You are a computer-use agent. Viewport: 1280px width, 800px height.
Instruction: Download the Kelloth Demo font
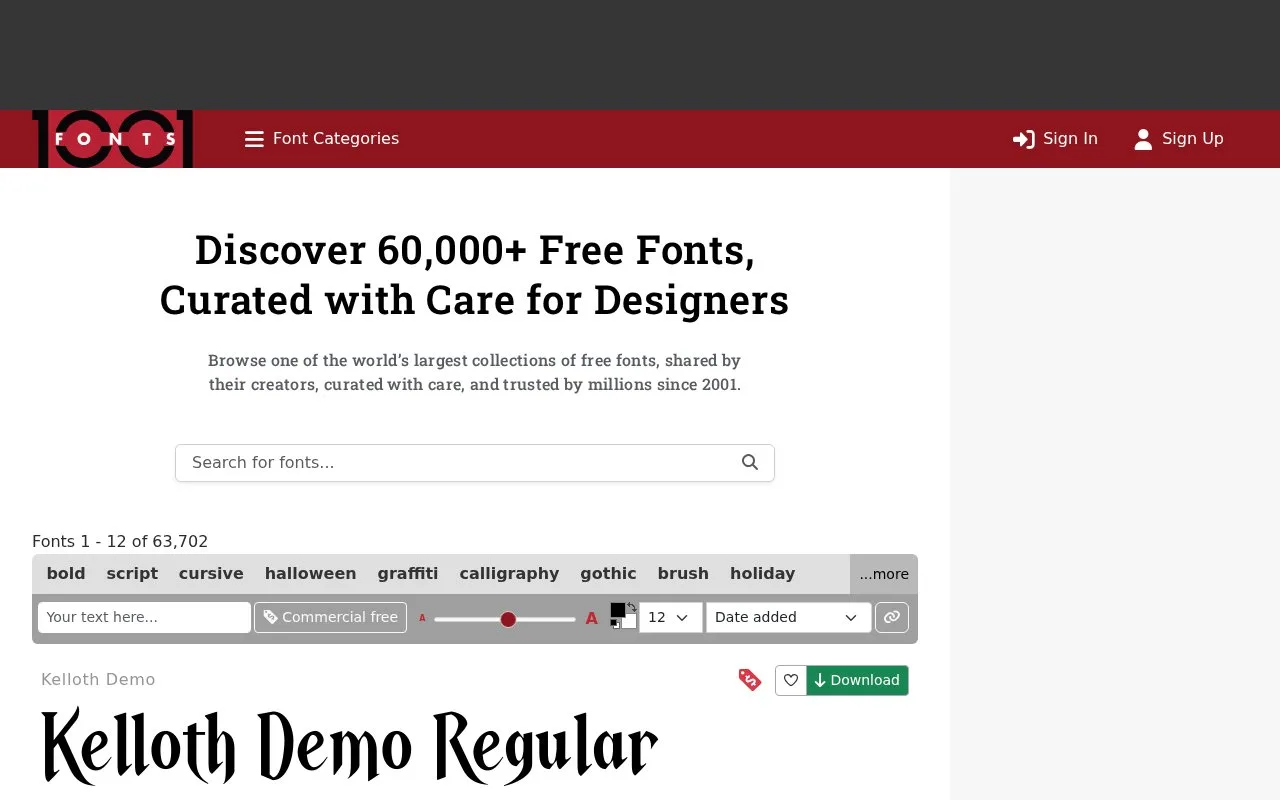(x=857, y=680)
